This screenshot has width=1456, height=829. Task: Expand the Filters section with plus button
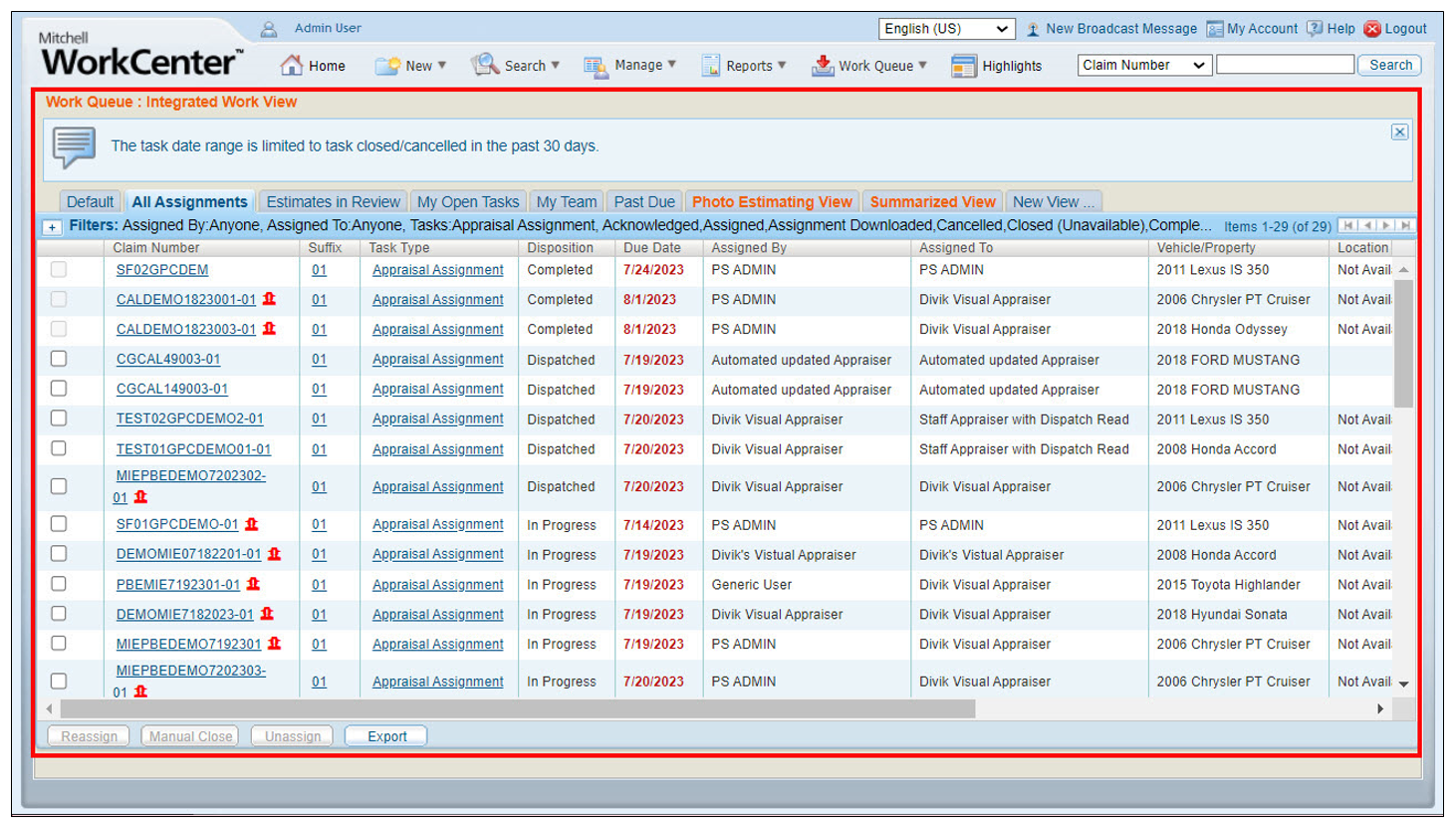coord(52,227)
